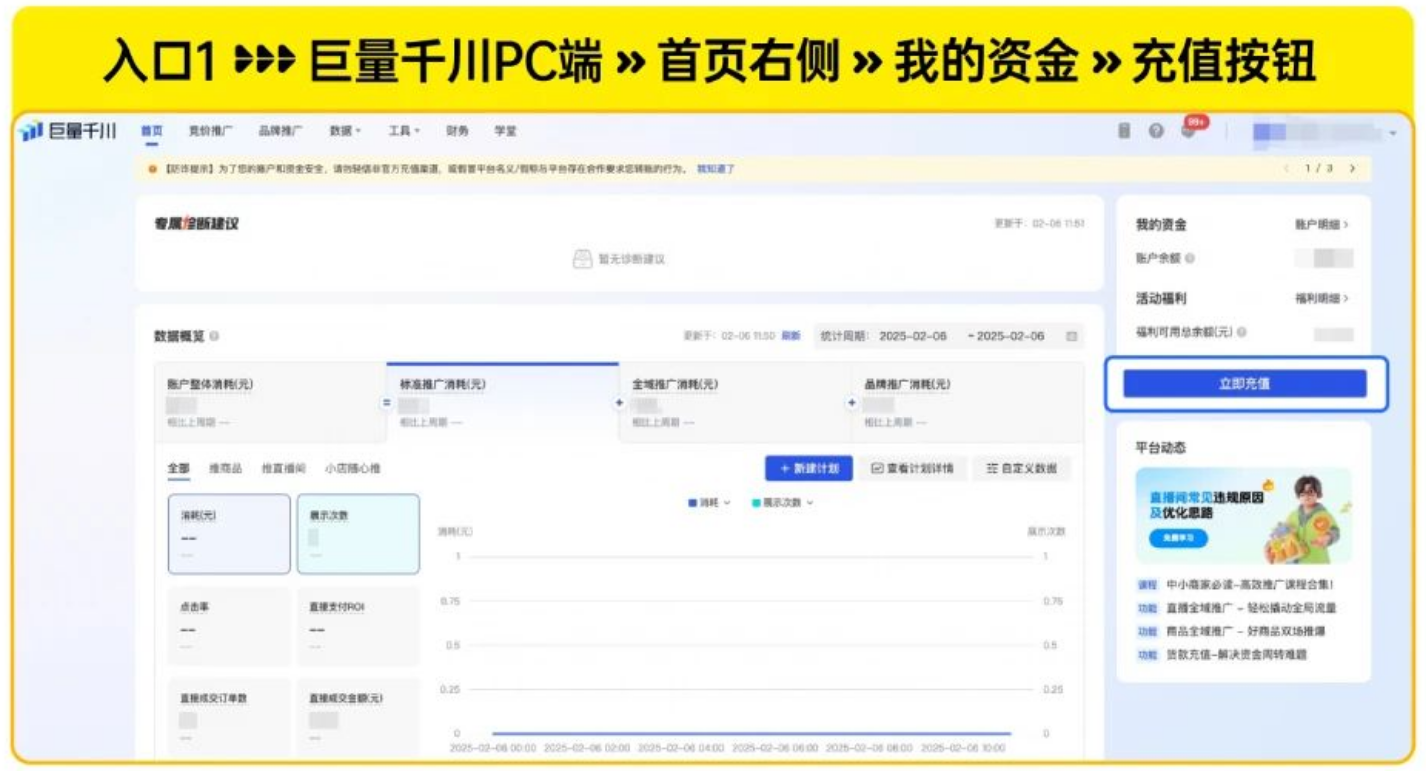
Task: Toggle the 点击率 metric card
Action: (x=229, y=626)
